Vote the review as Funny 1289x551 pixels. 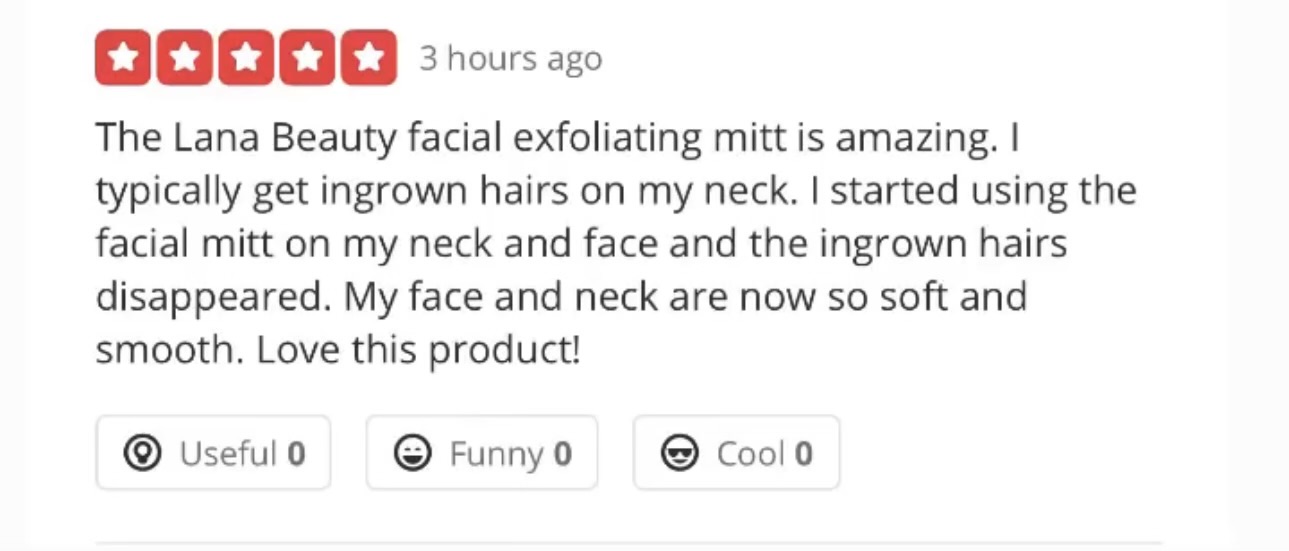482,454
